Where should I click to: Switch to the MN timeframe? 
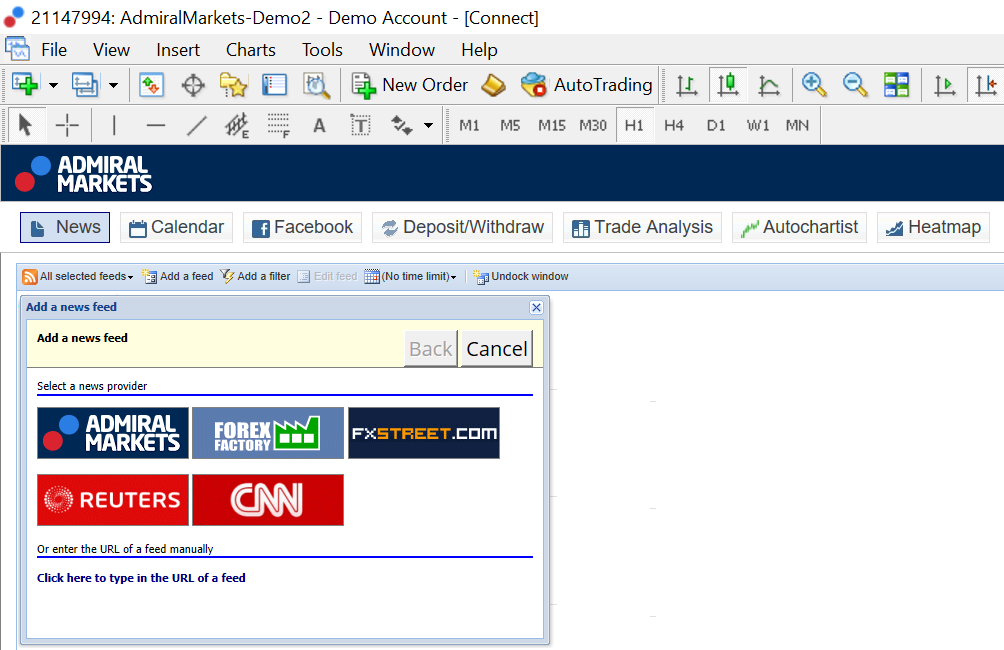797,126
